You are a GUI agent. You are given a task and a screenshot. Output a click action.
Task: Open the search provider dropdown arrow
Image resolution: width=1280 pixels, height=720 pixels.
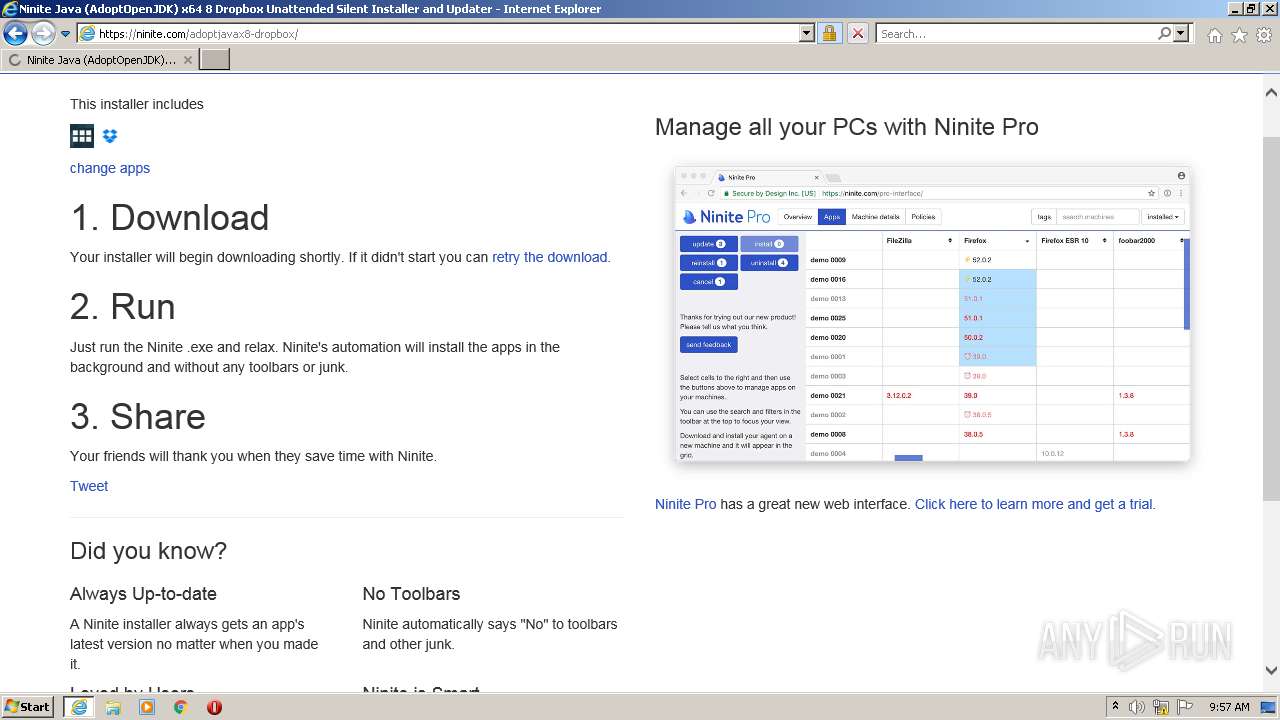1181,33
